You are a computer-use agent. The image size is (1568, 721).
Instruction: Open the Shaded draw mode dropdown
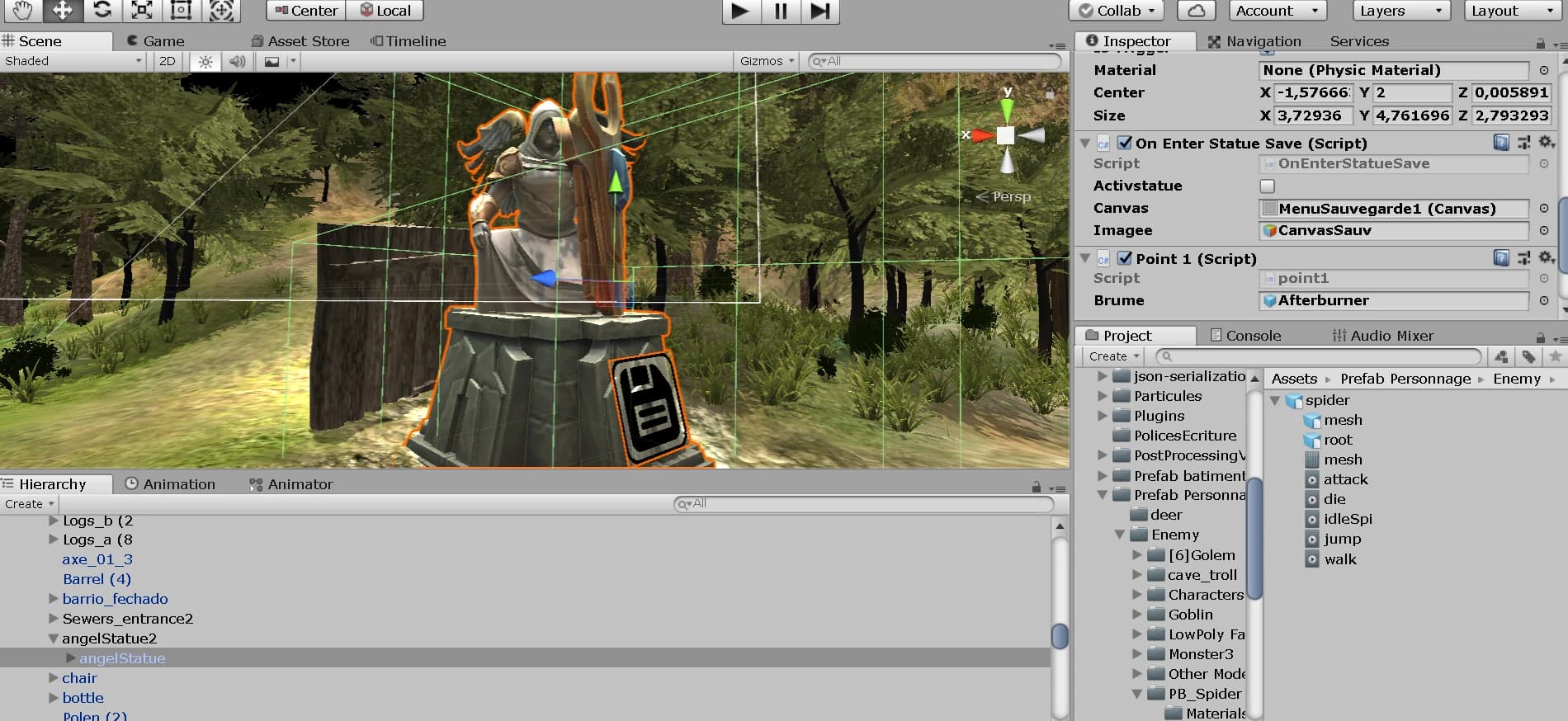pos(73,61)
